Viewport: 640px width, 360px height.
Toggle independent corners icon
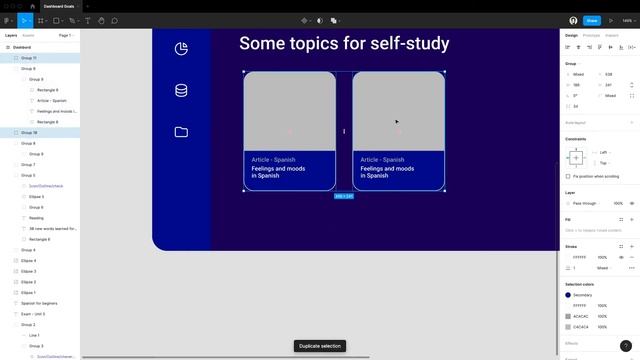point(632,96)
